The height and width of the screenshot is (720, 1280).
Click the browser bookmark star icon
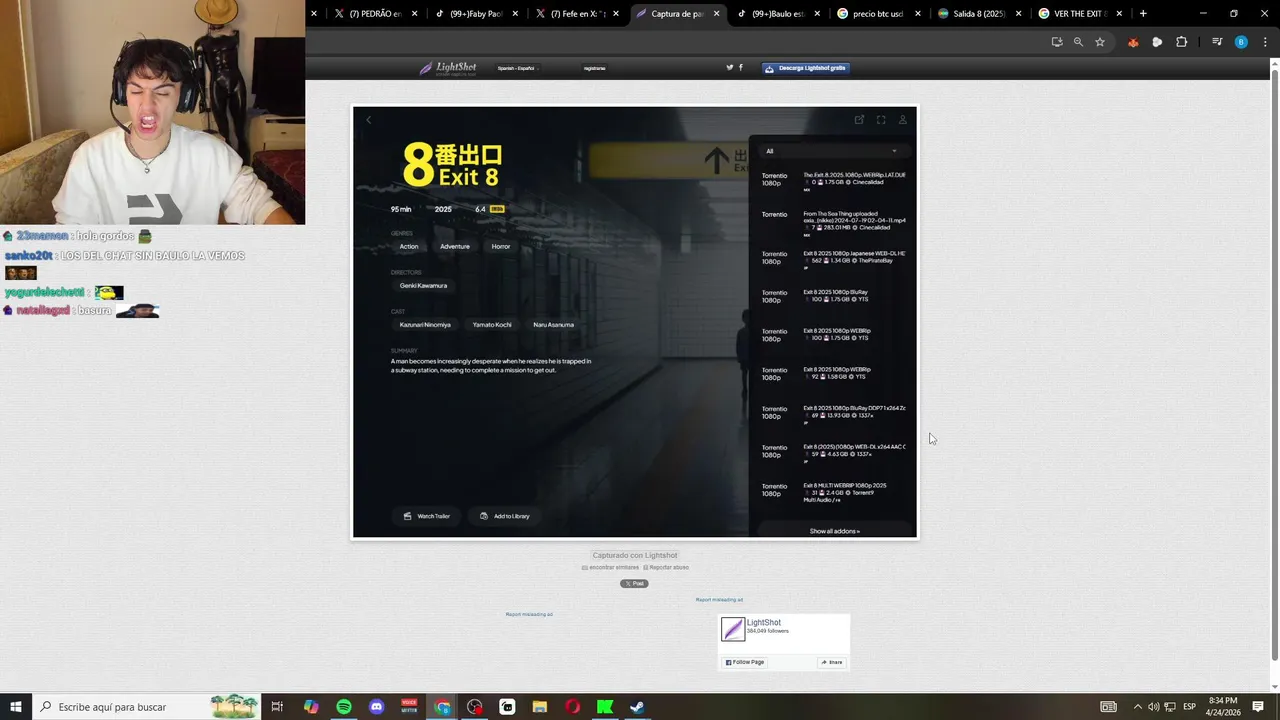click(1100, 42)
